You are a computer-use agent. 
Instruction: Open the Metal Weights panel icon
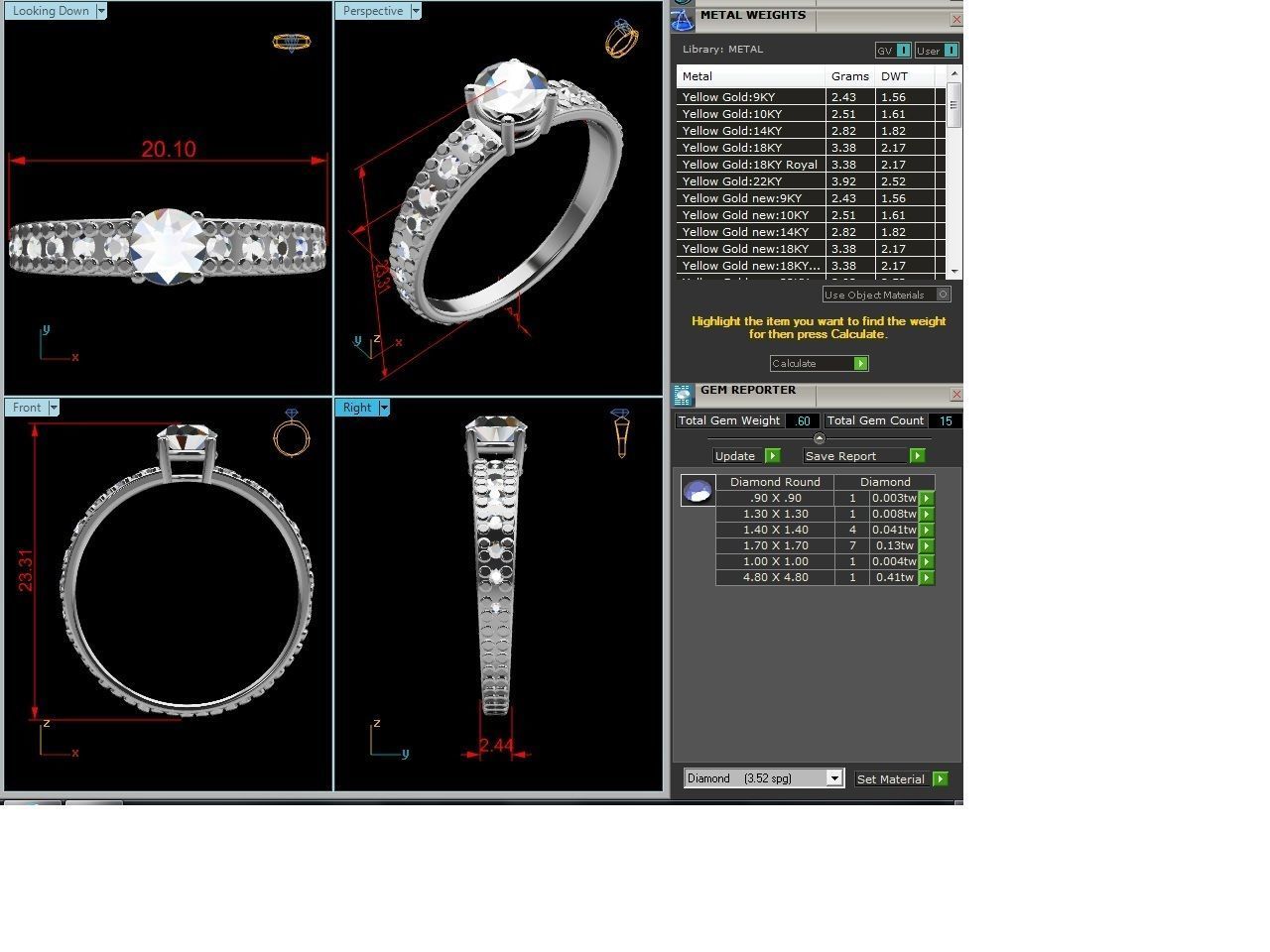coord(683,19)
